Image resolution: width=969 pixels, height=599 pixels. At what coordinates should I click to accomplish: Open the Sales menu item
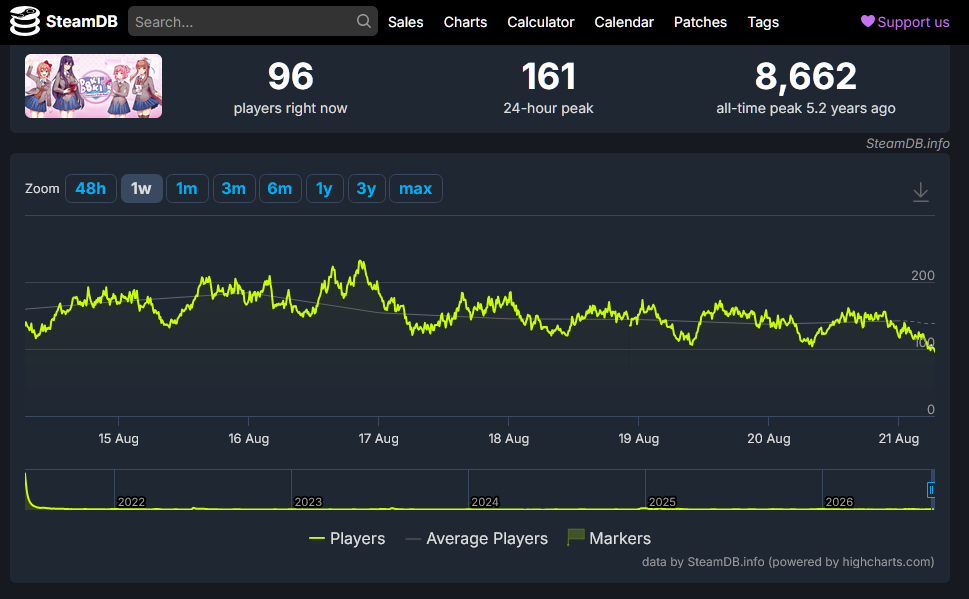405,22
